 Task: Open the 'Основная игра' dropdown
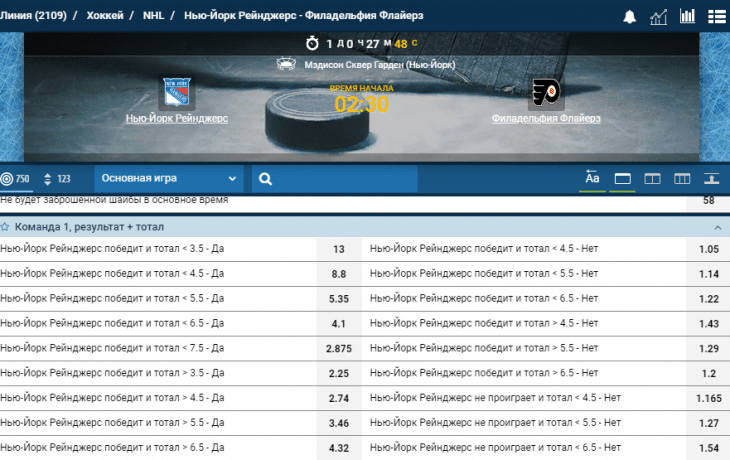169,179
